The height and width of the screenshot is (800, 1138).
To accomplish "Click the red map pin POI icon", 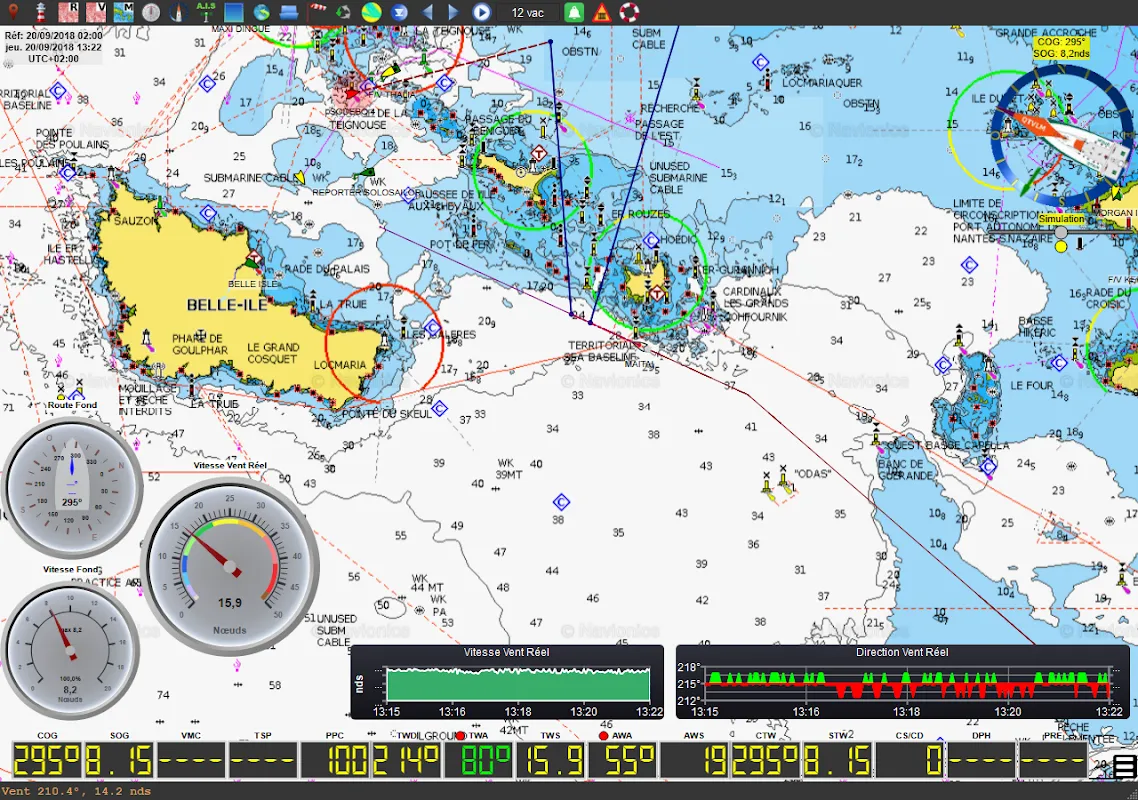I will [13, 12].
